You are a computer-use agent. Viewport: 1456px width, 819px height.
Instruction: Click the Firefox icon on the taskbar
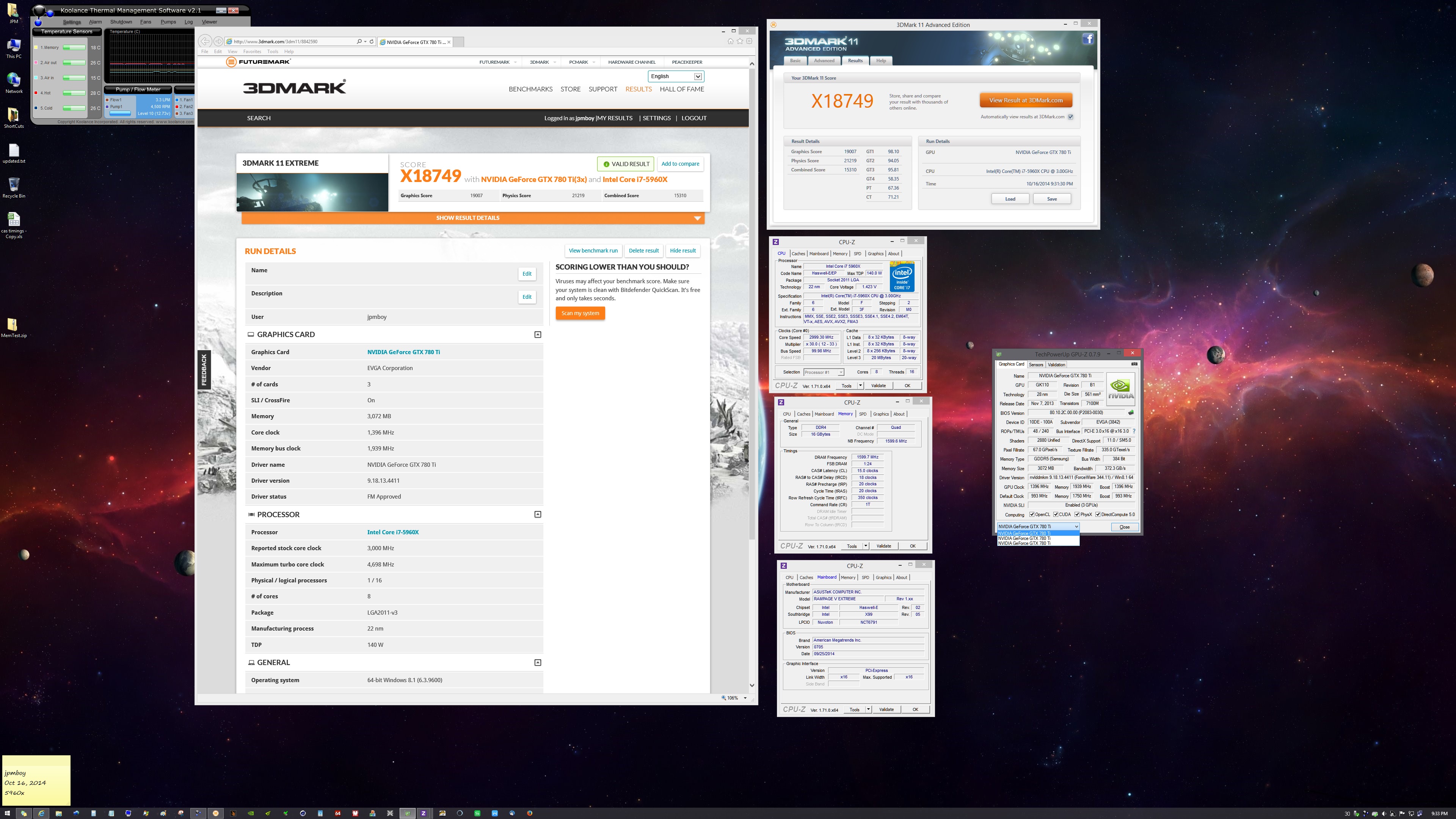tap(530, 813)
